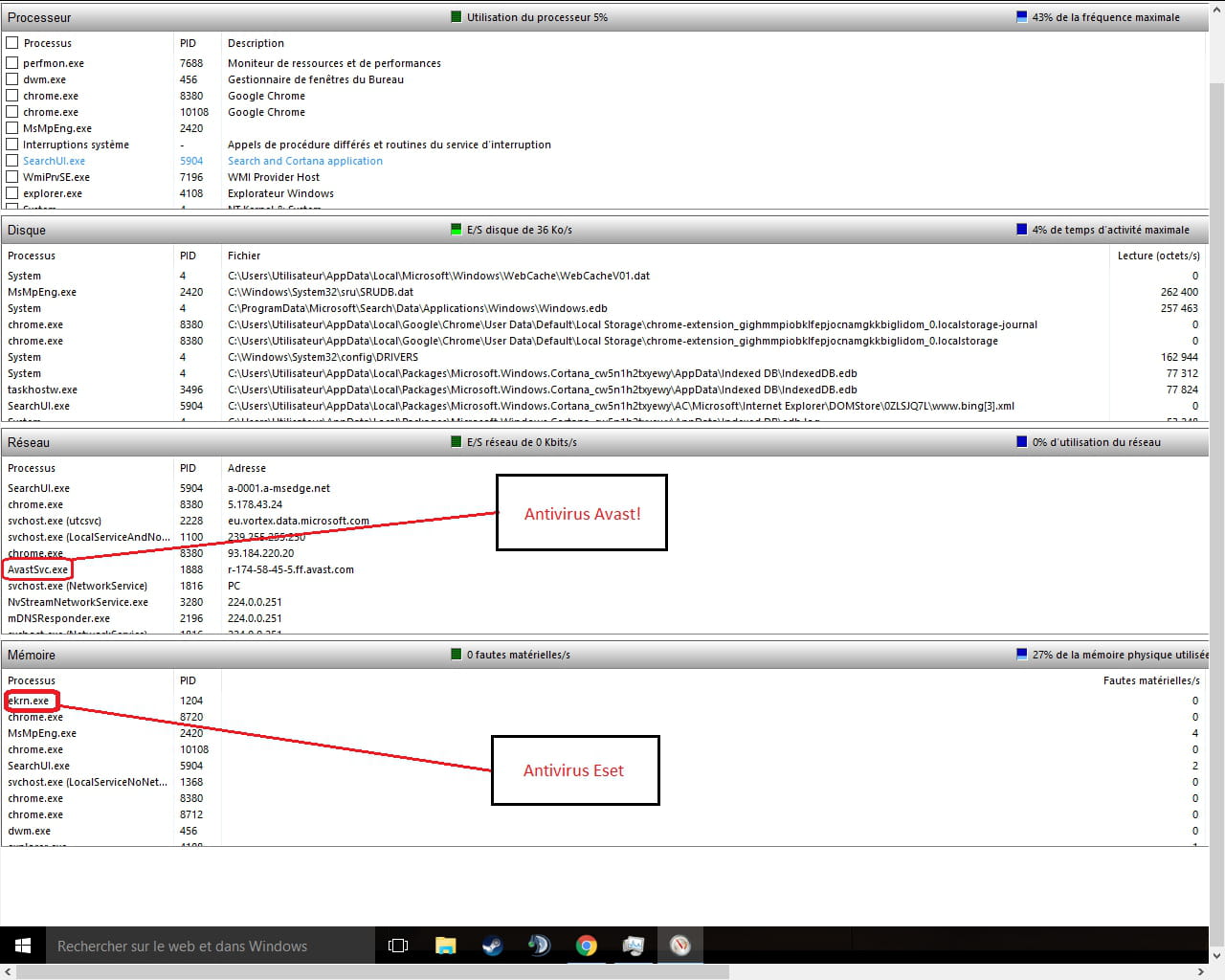Sort Processeur list by the Description column
The height and width of the screenshot is (980, 1225).
pyautogui.click(x=256, y=43)
